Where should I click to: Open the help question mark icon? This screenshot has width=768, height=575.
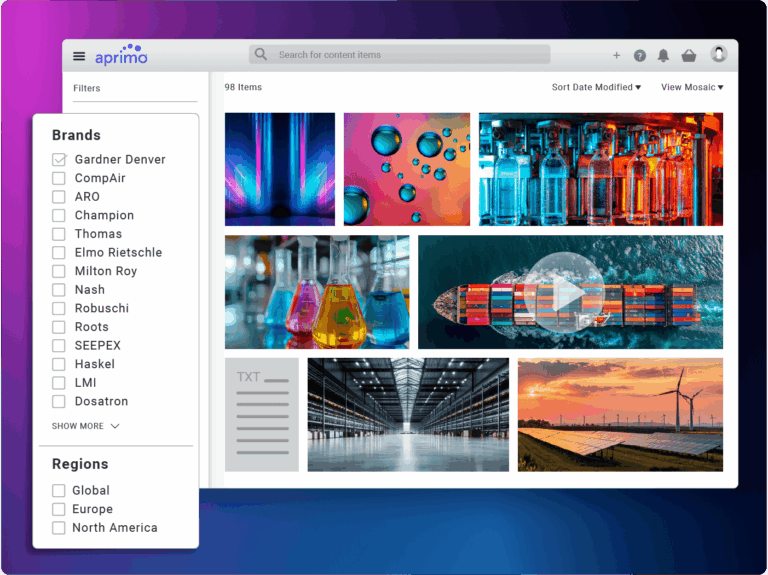pos(640,56)
